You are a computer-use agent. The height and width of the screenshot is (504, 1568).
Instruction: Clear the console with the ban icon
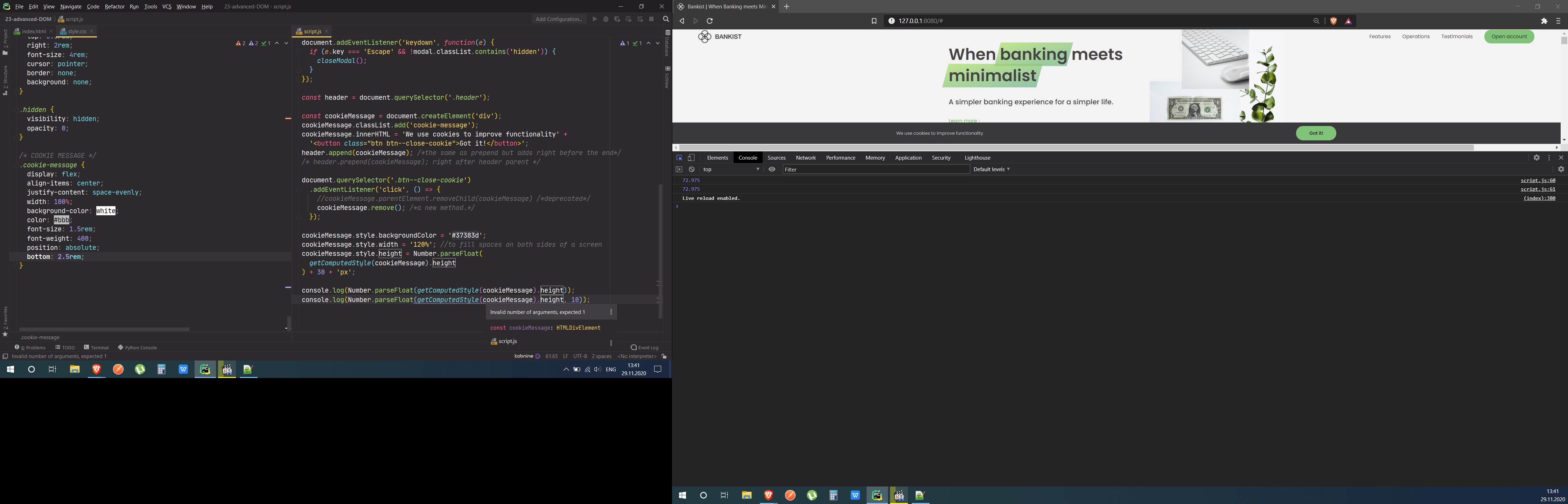(x=692, y=169)
